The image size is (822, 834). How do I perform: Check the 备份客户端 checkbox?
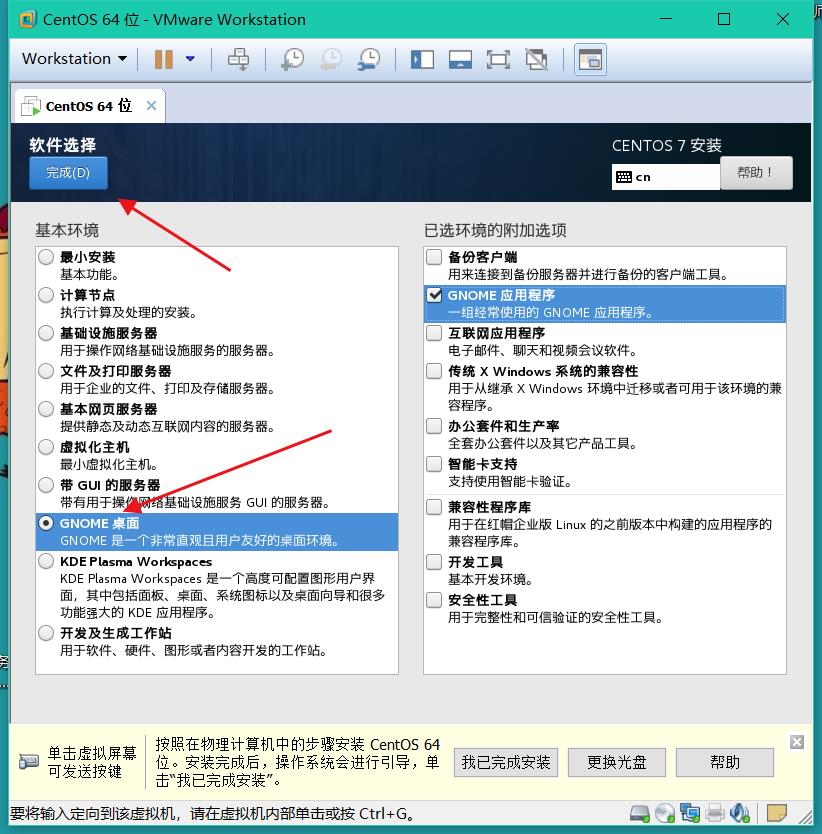(434, 257)
